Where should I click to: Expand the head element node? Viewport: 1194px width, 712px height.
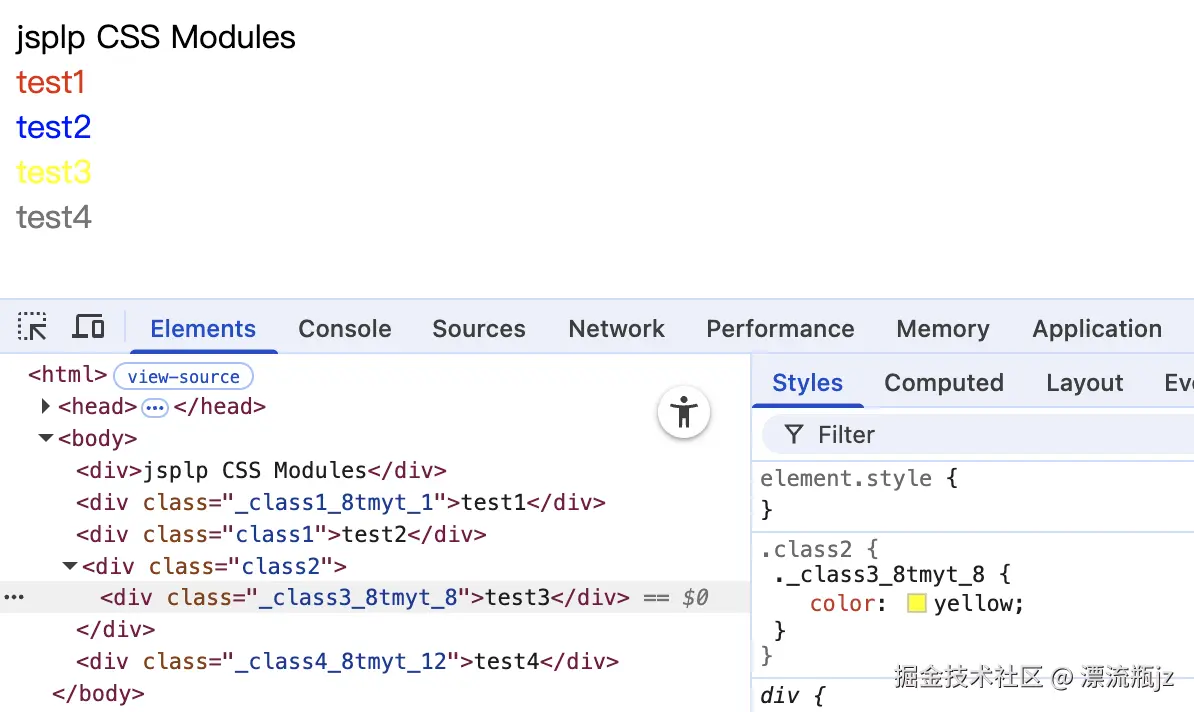[45, 407]
